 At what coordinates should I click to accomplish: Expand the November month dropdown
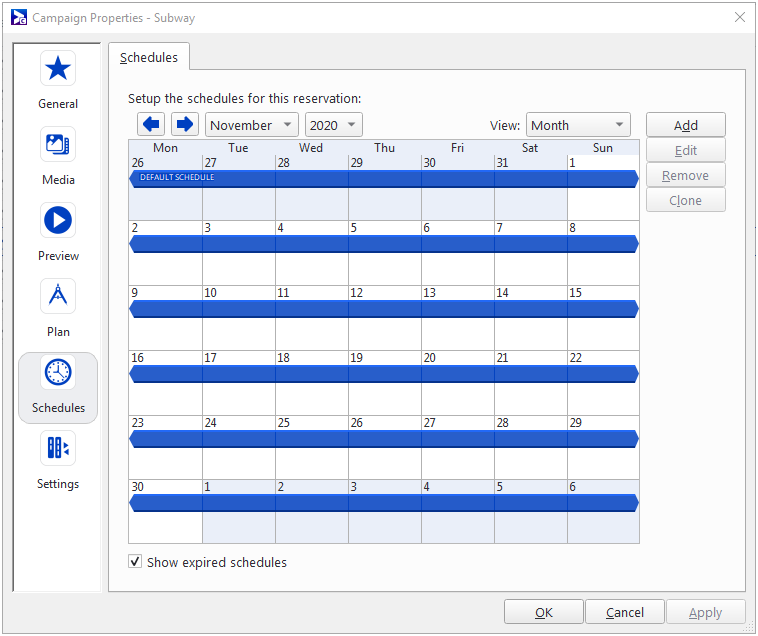point(251,125)
